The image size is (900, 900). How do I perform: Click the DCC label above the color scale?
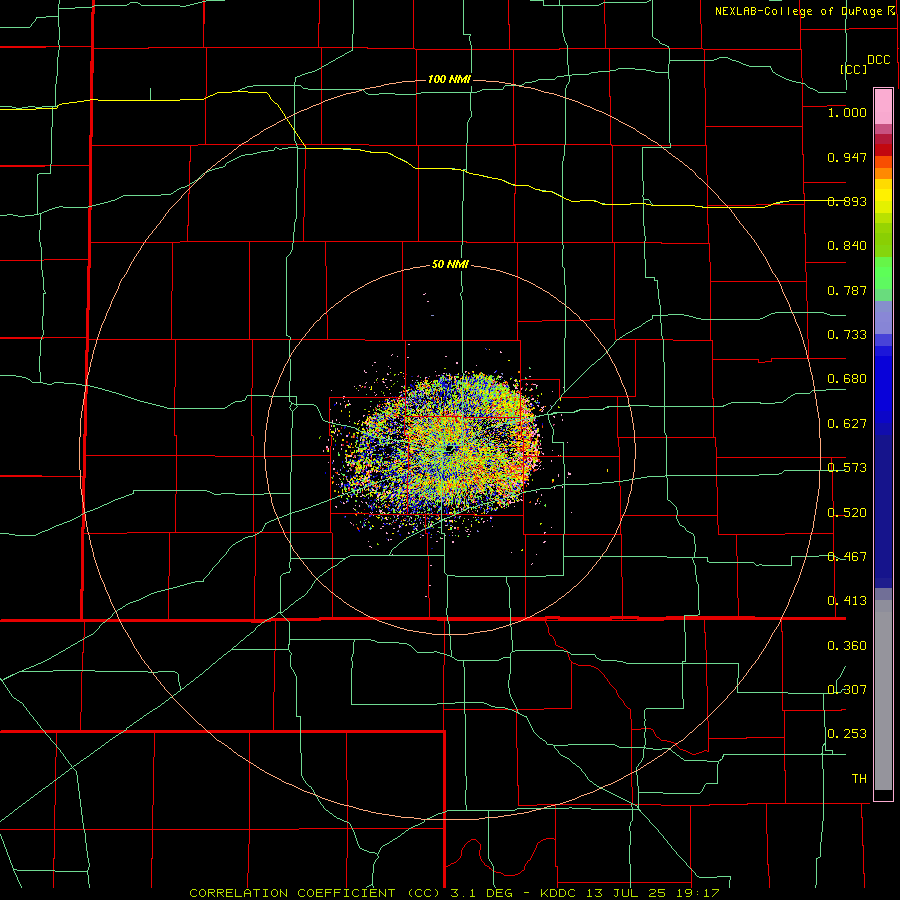point(879,60)
